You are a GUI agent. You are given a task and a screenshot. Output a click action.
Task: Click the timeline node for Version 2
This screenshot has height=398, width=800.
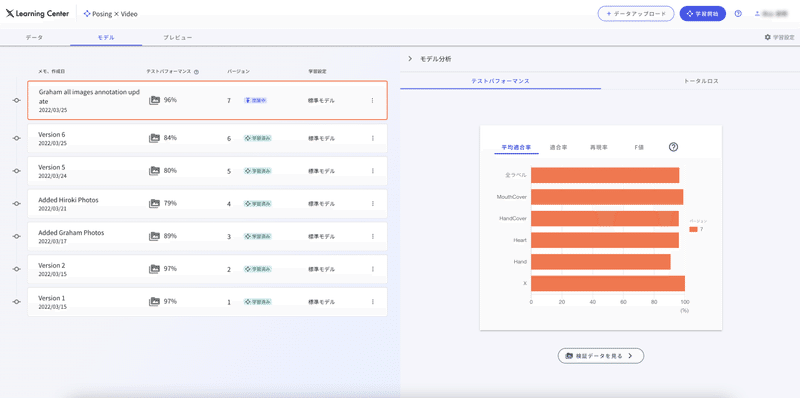click(x=16, y=269)
